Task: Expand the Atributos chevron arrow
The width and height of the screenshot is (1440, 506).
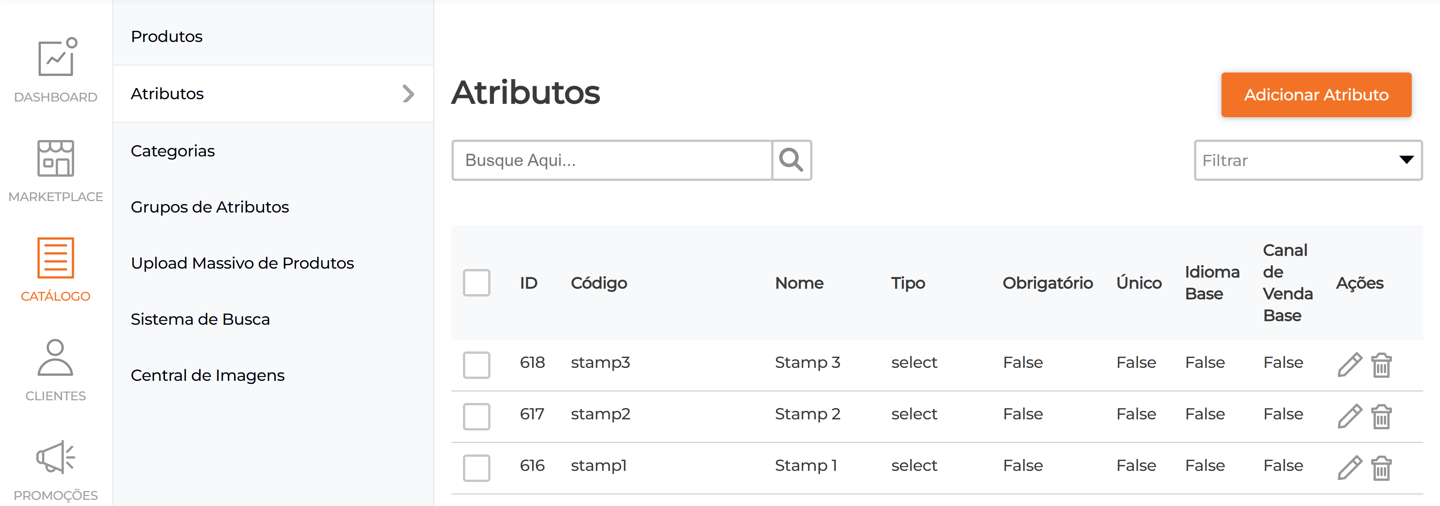Action: (x=408, y=94)
